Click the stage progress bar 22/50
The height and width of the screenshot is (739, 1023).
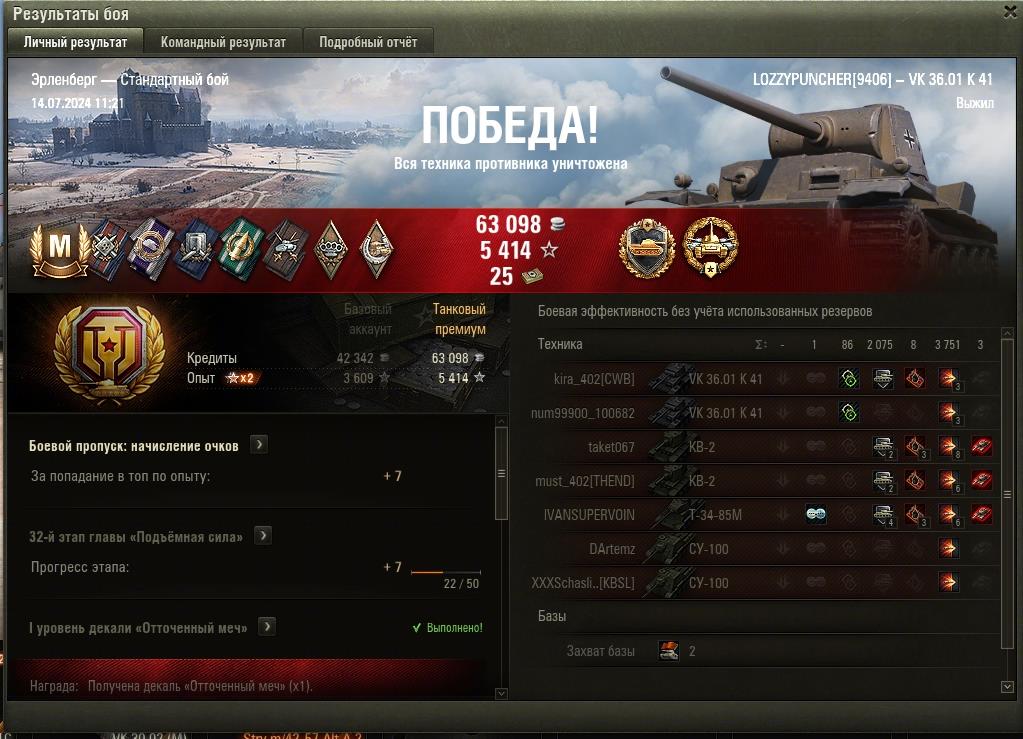click(446, 572)
